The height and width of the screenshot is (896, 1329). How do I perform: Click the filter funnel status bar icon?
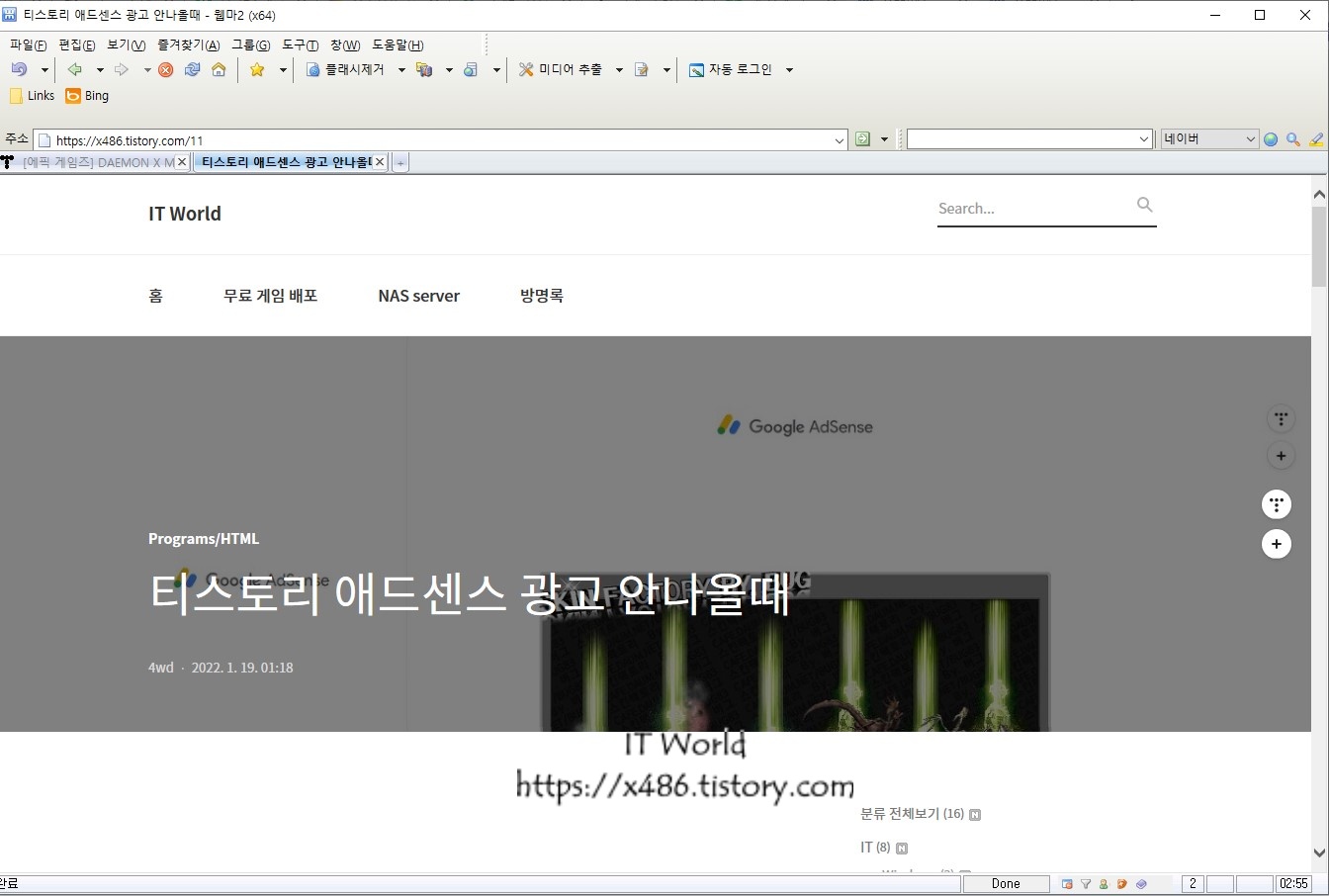(1086, 884)
